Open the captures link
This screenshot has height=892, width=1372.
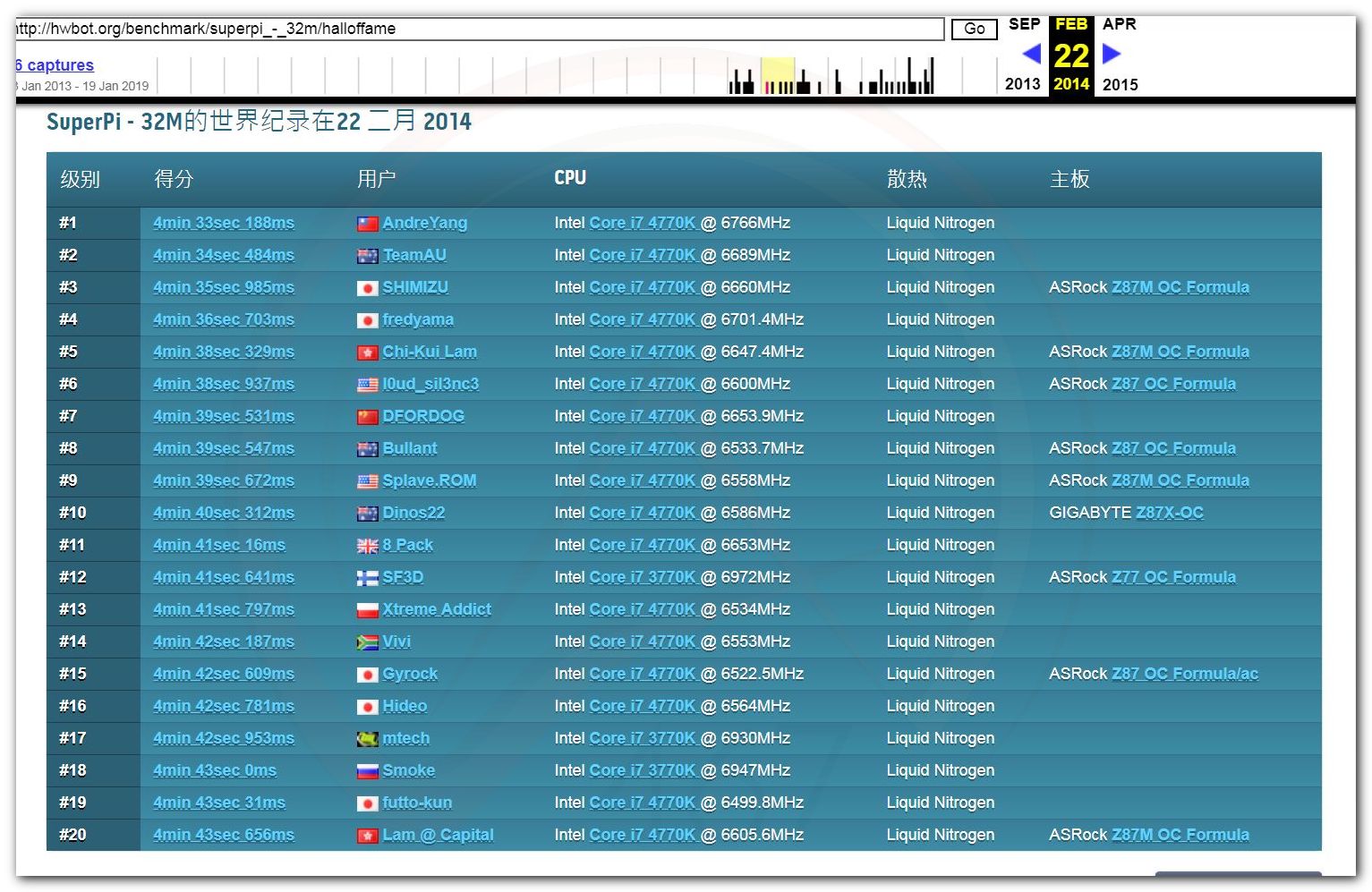pos(55,65)
